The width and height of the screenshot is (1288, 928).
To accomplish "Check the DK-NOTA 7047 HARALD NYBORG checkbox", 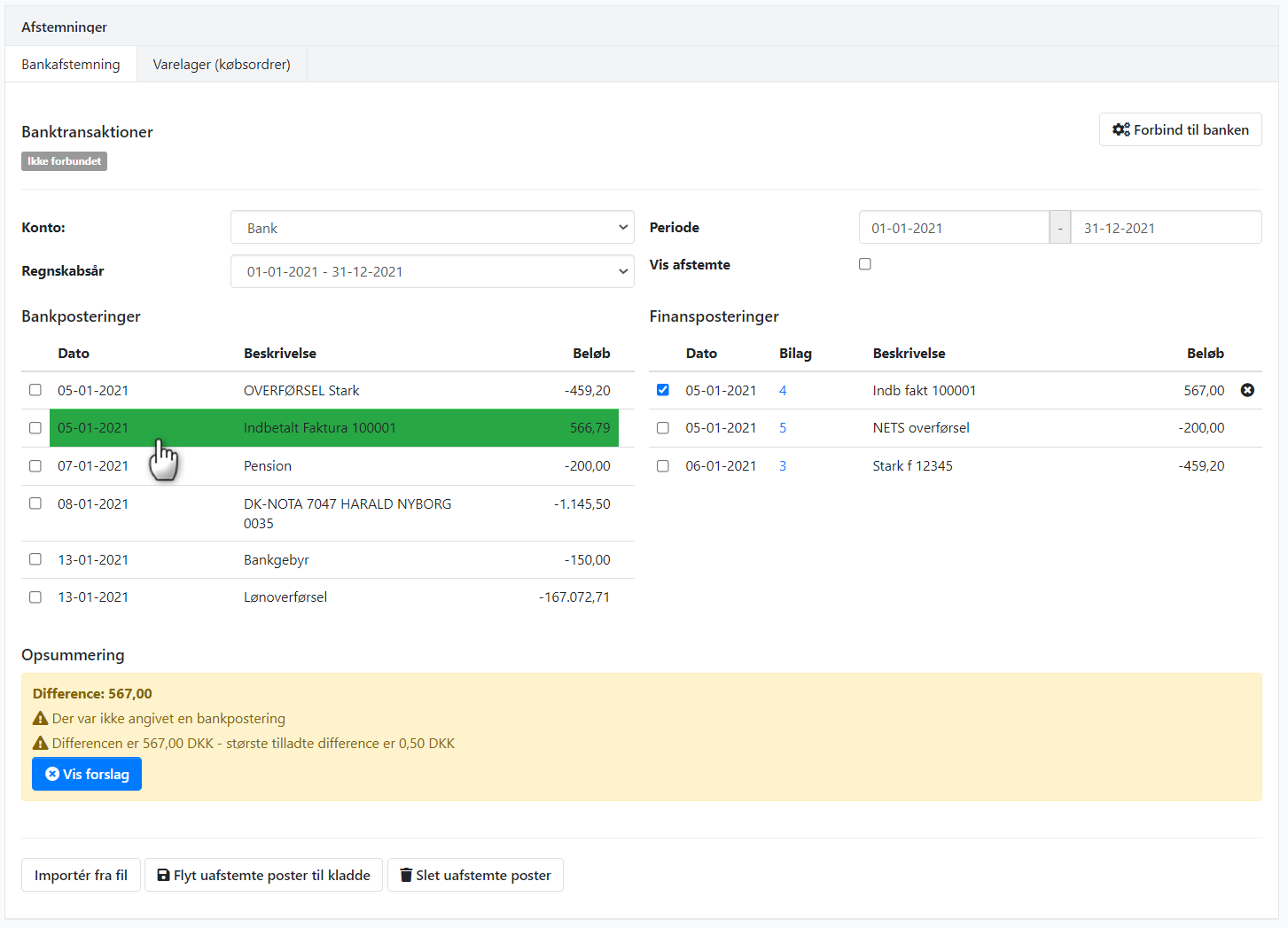I will point(35,503).
